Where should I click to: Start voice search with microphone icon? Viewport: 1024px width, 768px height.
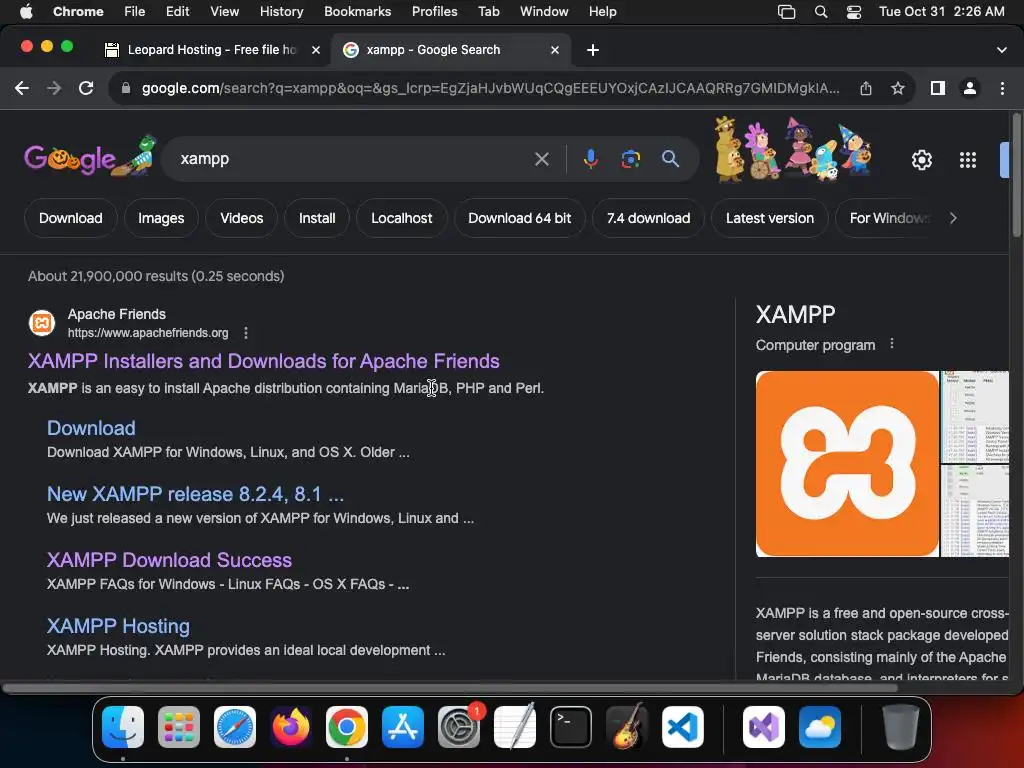(x=590, y=159)
